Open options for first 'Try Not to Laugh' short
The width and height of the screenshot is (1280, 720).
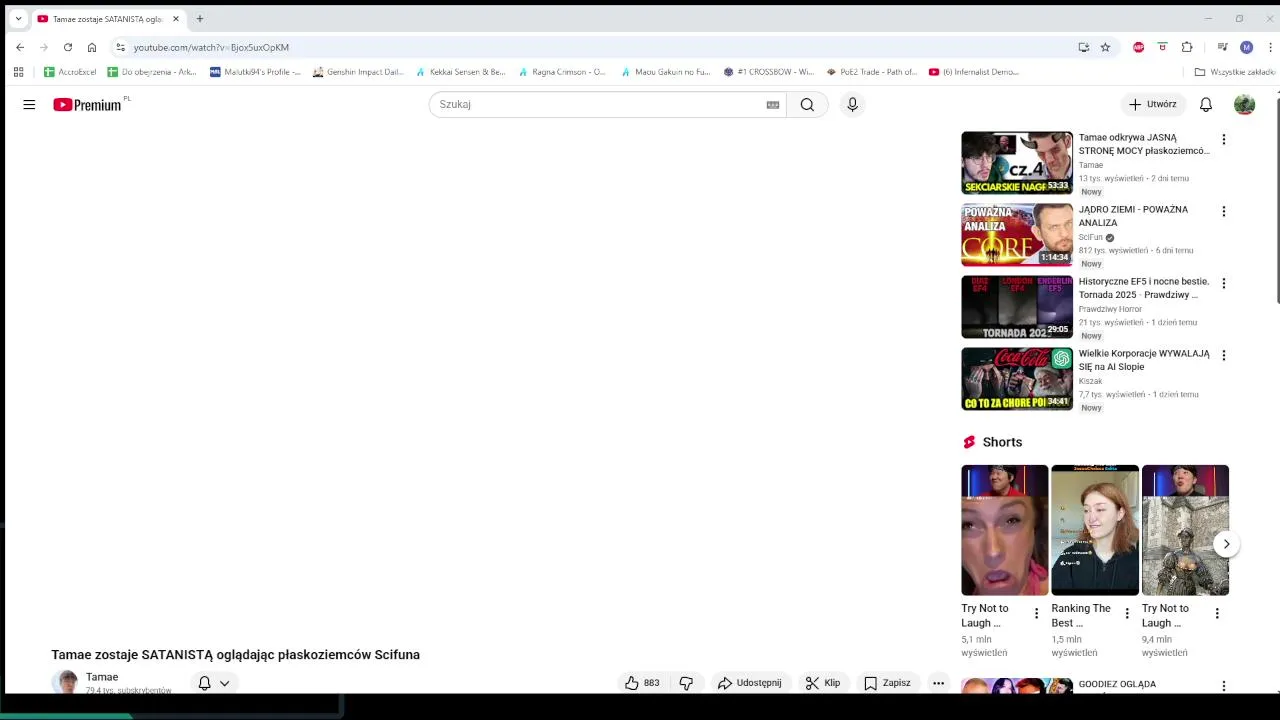(x=1036, y=613)
